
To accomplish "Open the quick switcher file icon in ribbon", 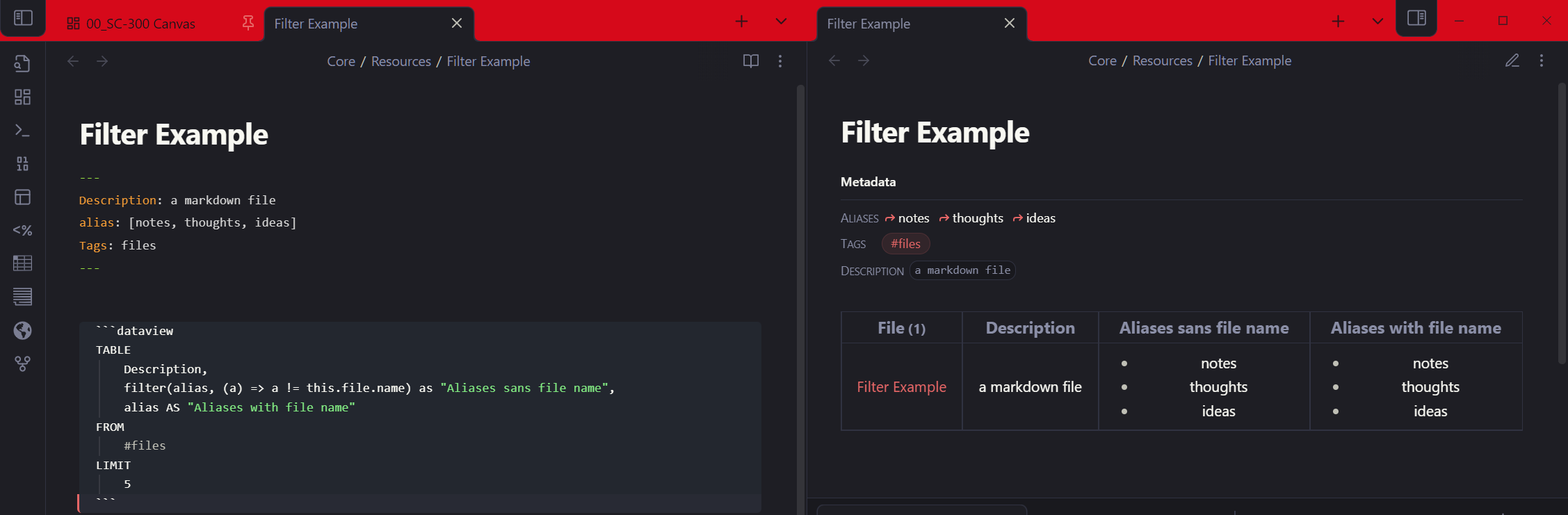I will [22, 63].
